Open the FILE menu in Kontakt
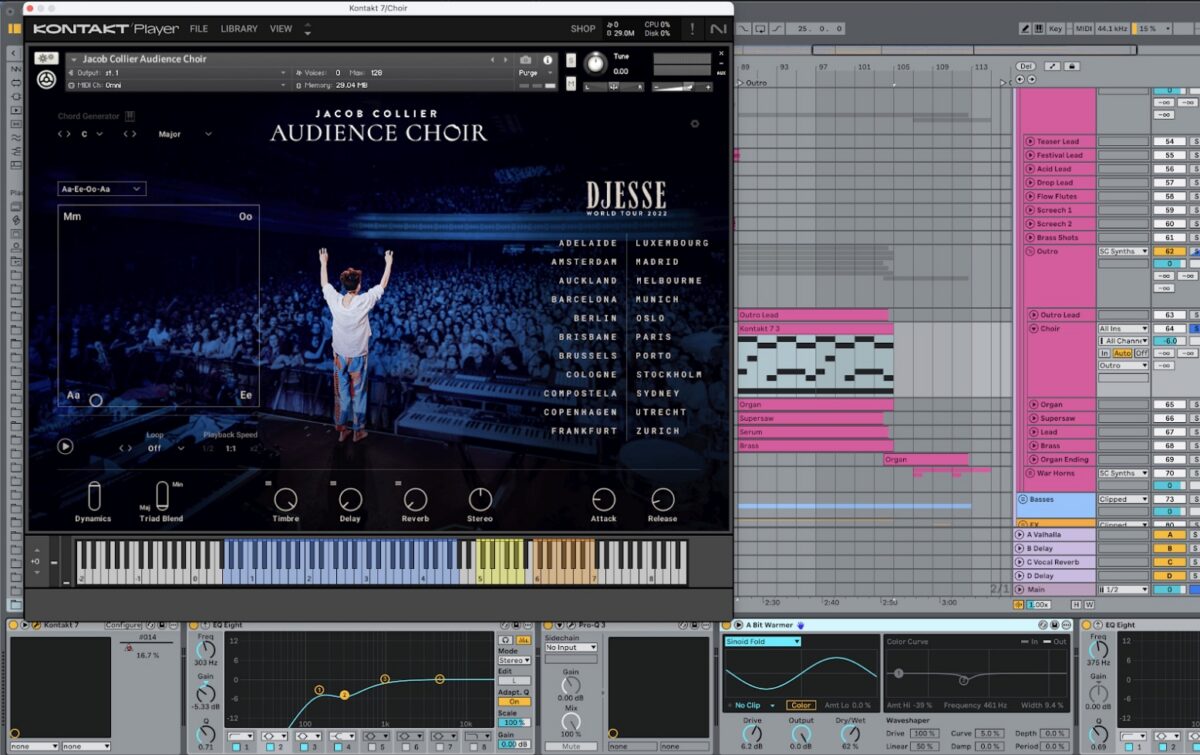 coord(199,29)
